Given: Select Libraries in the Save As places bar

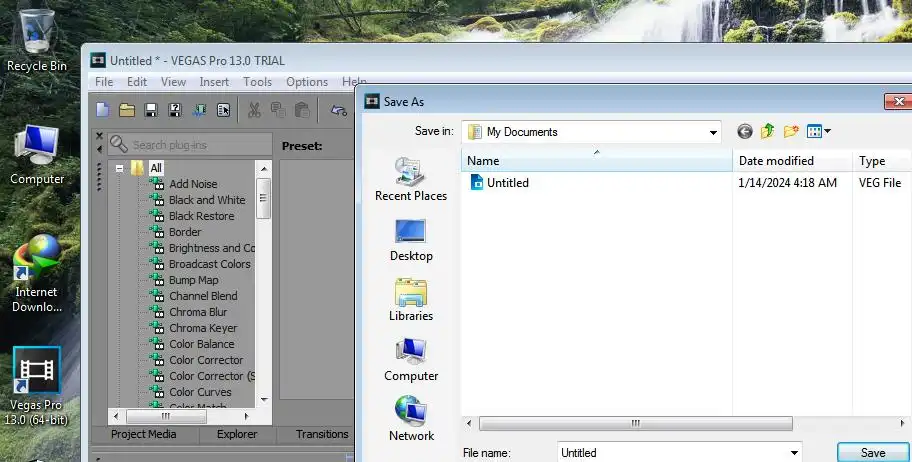Looking at the screenshot, I should pos(411,300).
